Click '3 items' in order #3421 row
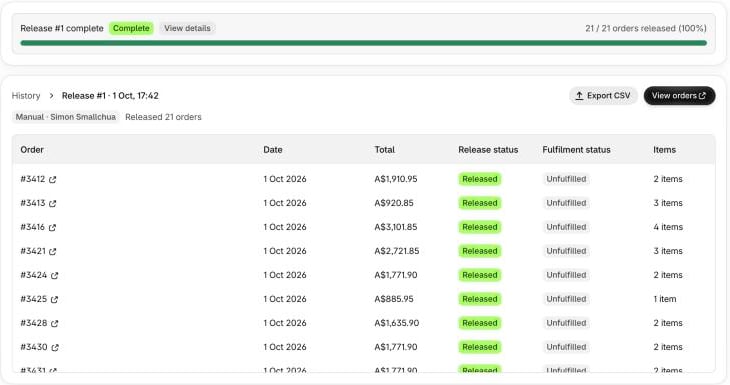This screenshot has width=730, height=385. pos(668,251)
